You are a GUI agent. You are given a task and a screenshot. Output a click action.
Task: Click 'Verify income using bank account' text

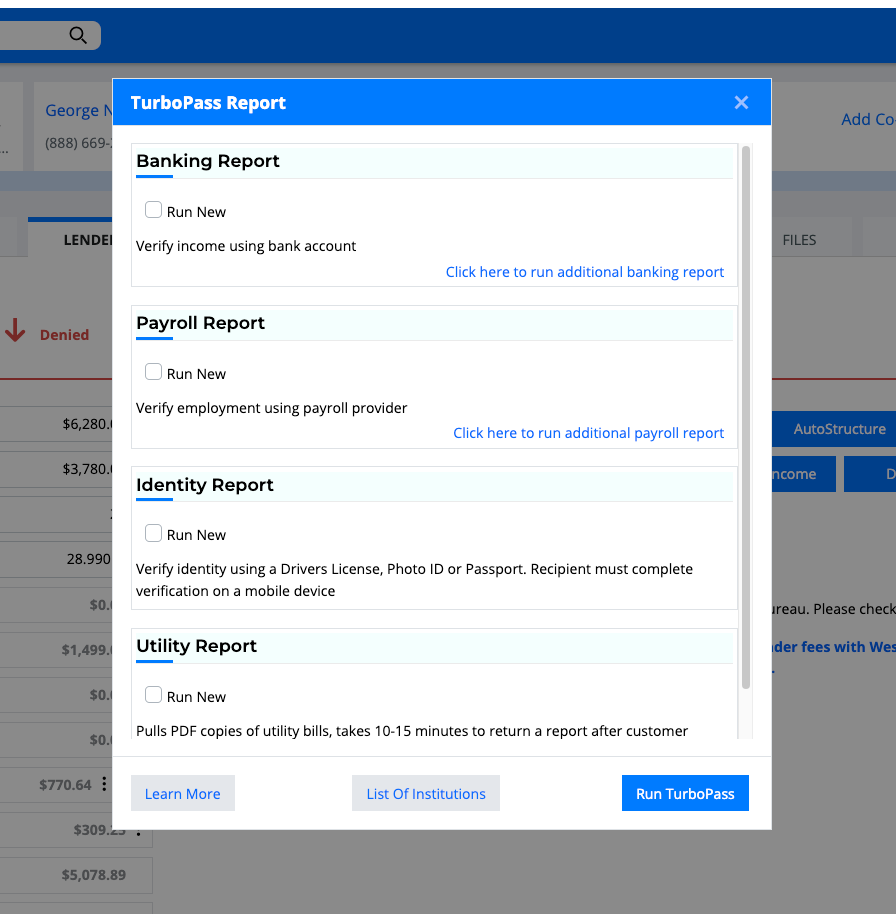click(246, 246)
